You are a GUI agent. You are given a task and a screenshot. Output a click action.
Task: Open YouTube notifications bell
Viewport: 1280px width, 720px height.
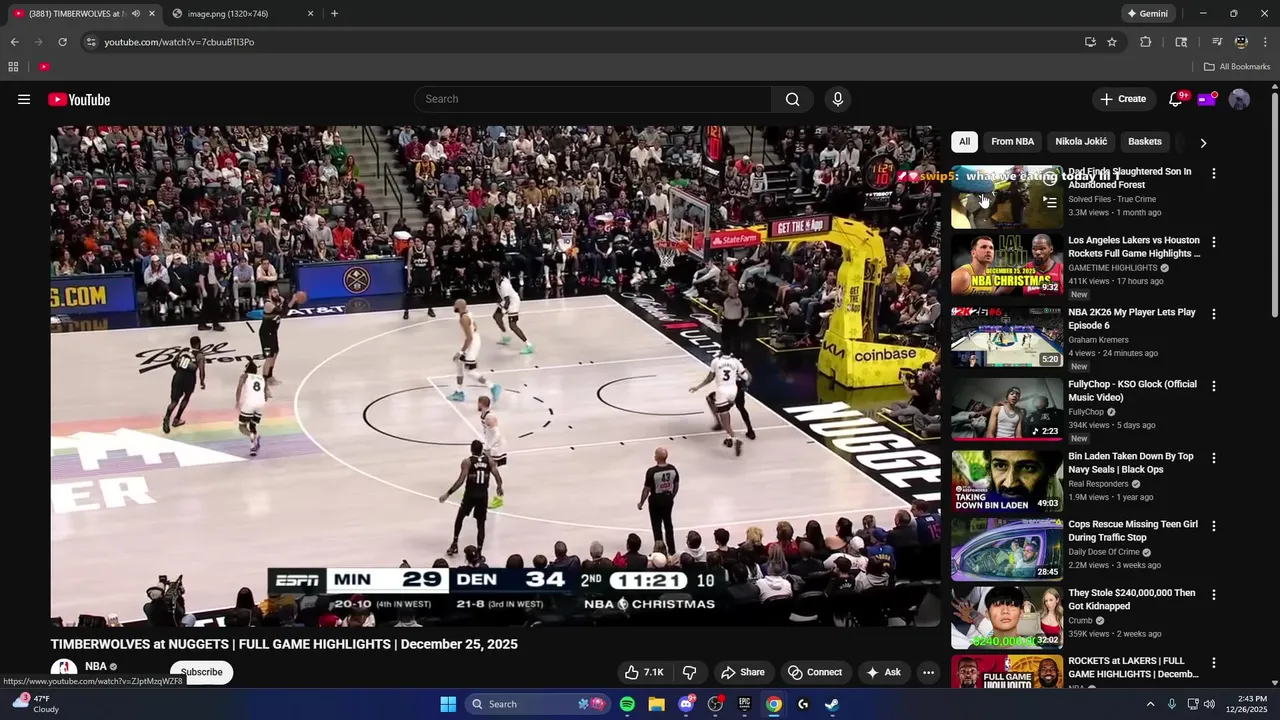[1176, 99]
